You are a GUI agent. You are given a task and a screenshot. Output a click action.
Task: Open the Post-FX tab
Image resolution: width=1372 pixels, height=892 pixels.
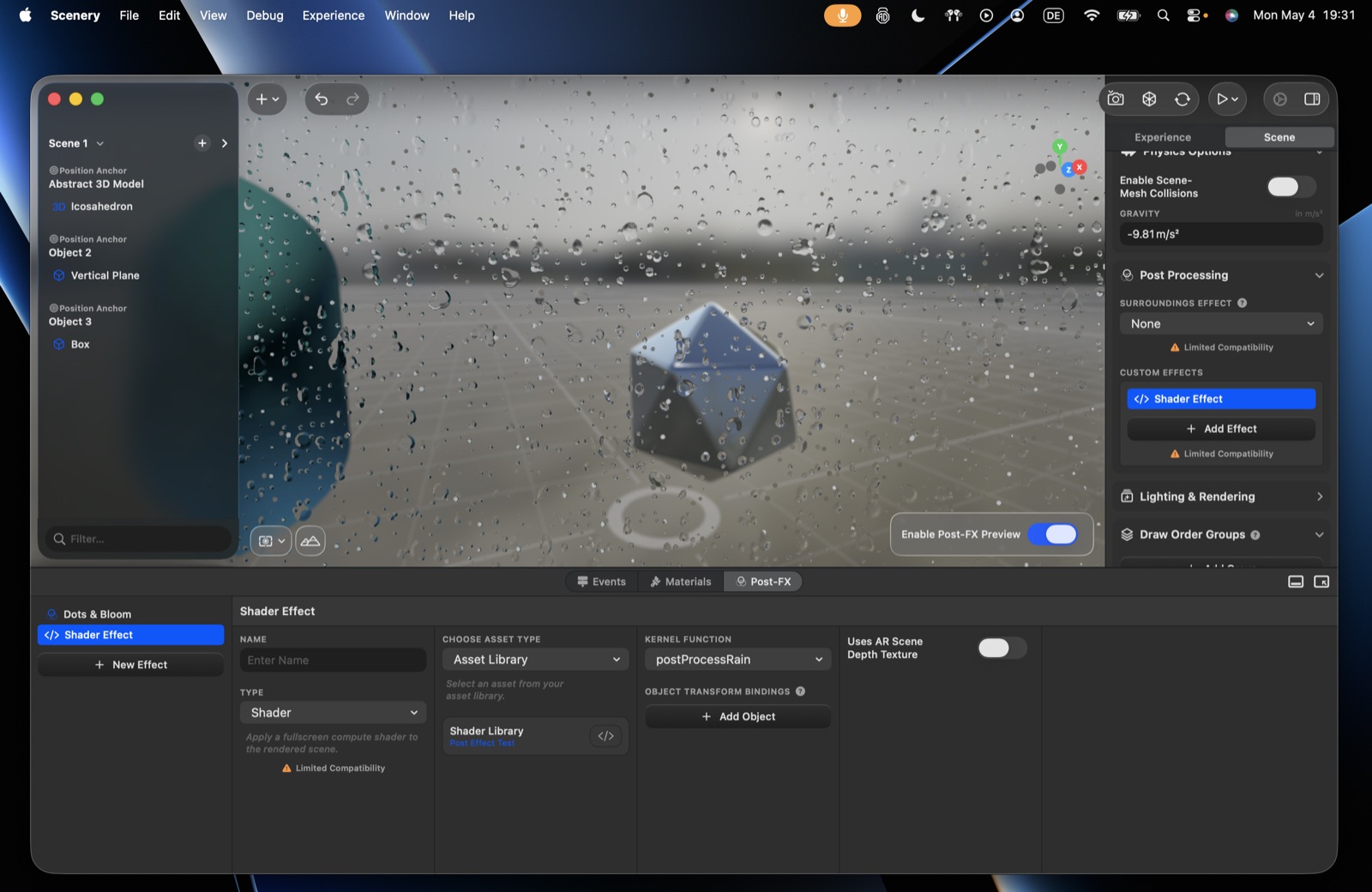pyautogui.click(x=763, y=582)
